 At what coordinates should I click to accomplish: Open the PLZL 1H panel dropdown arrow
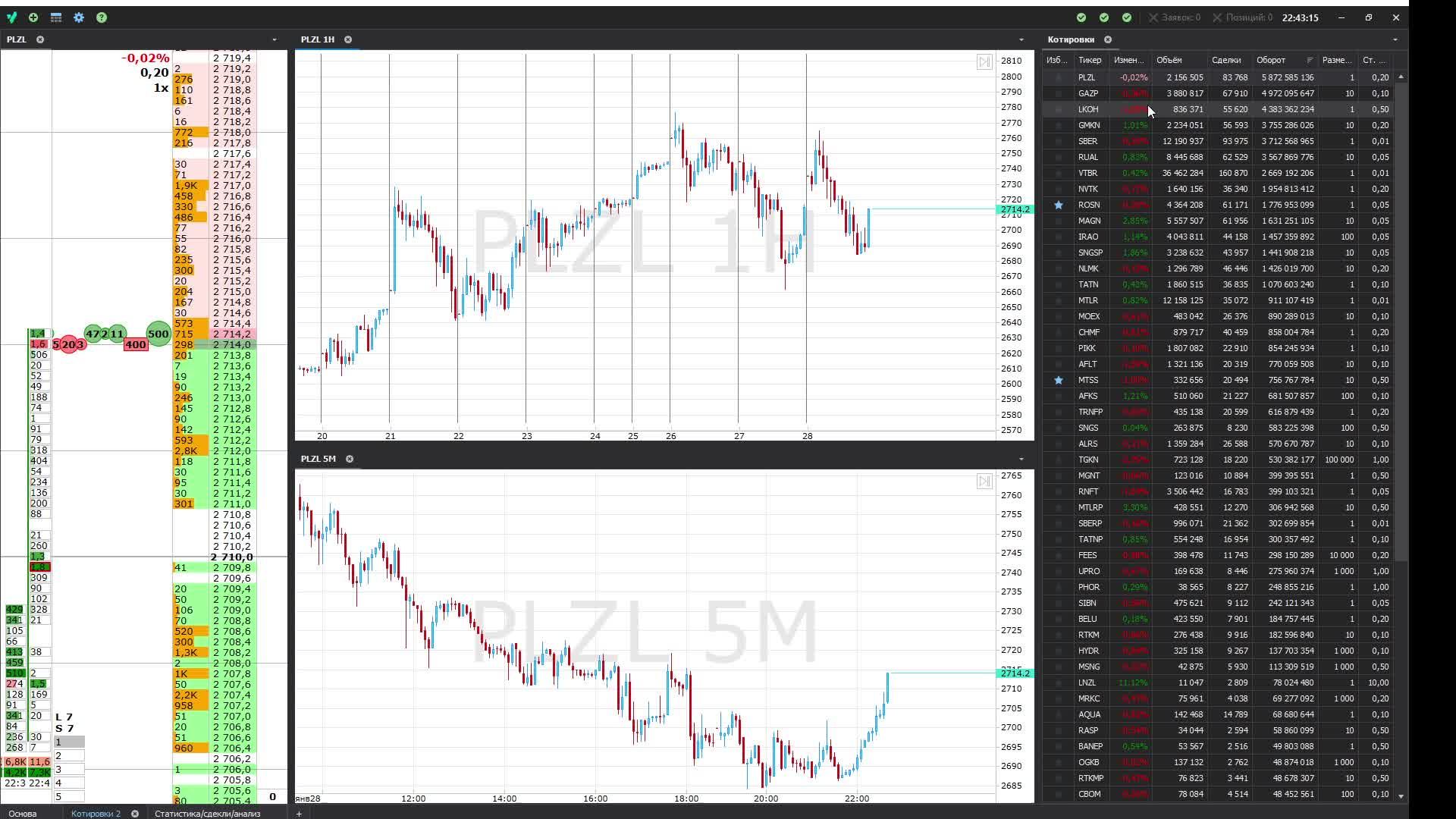point(1021,39)
